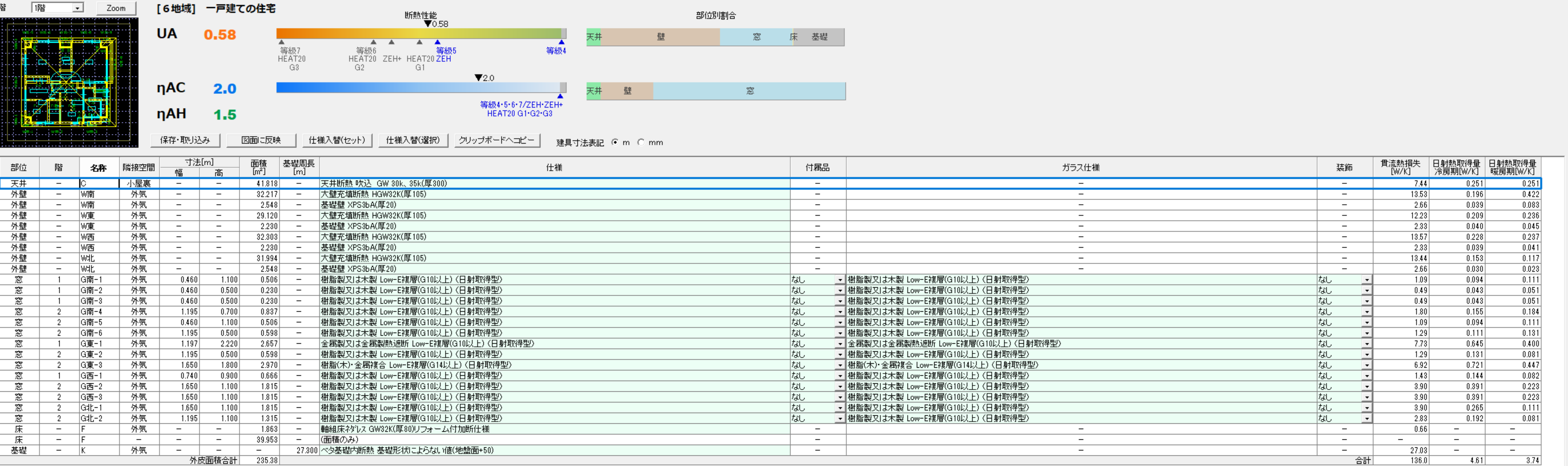This screenshot has height=466, width=1568.
Task: Click heat loss value '27.03' in 基礎 row
Action: coord(1400,451)
